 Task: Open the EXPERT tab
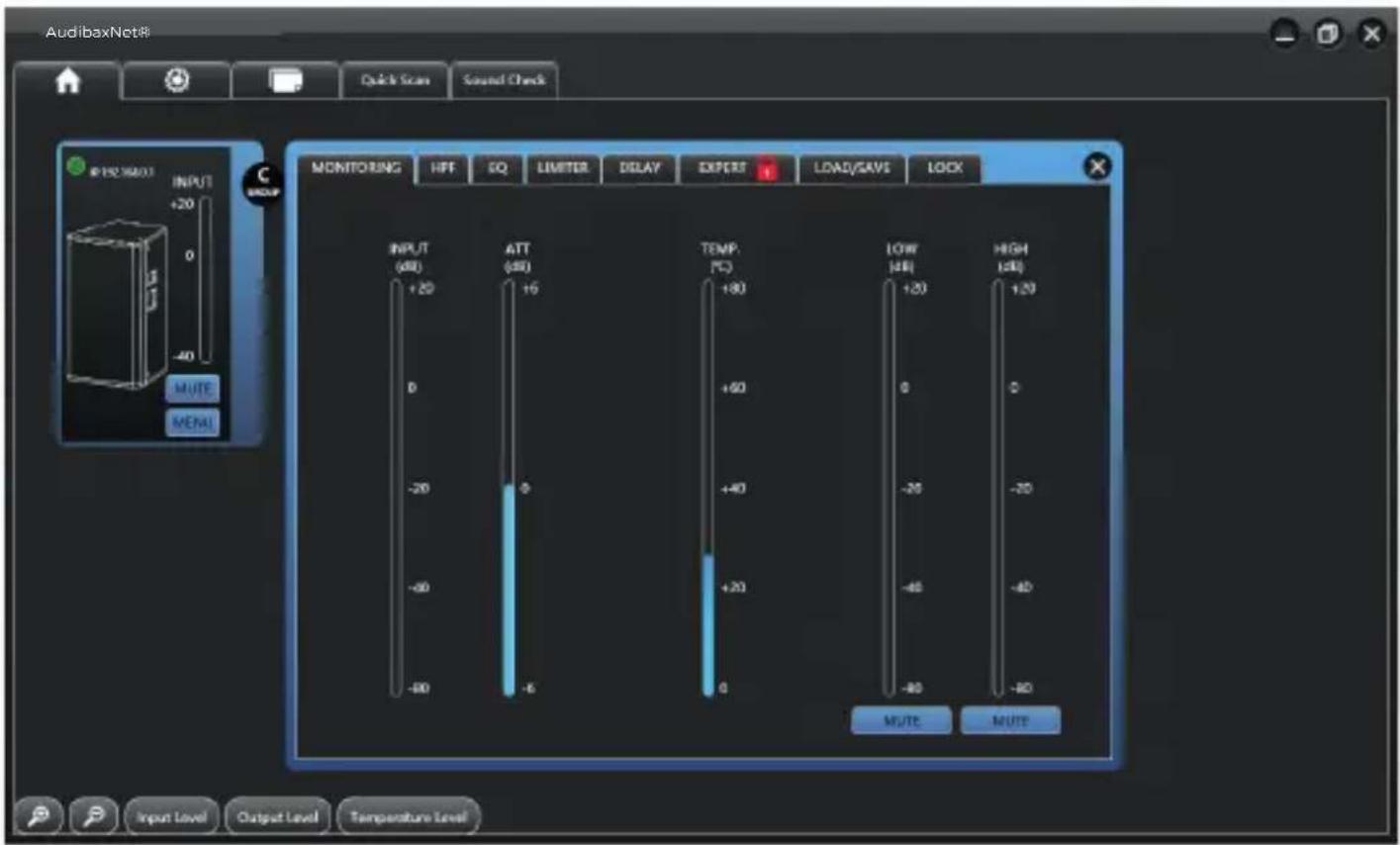737,168
